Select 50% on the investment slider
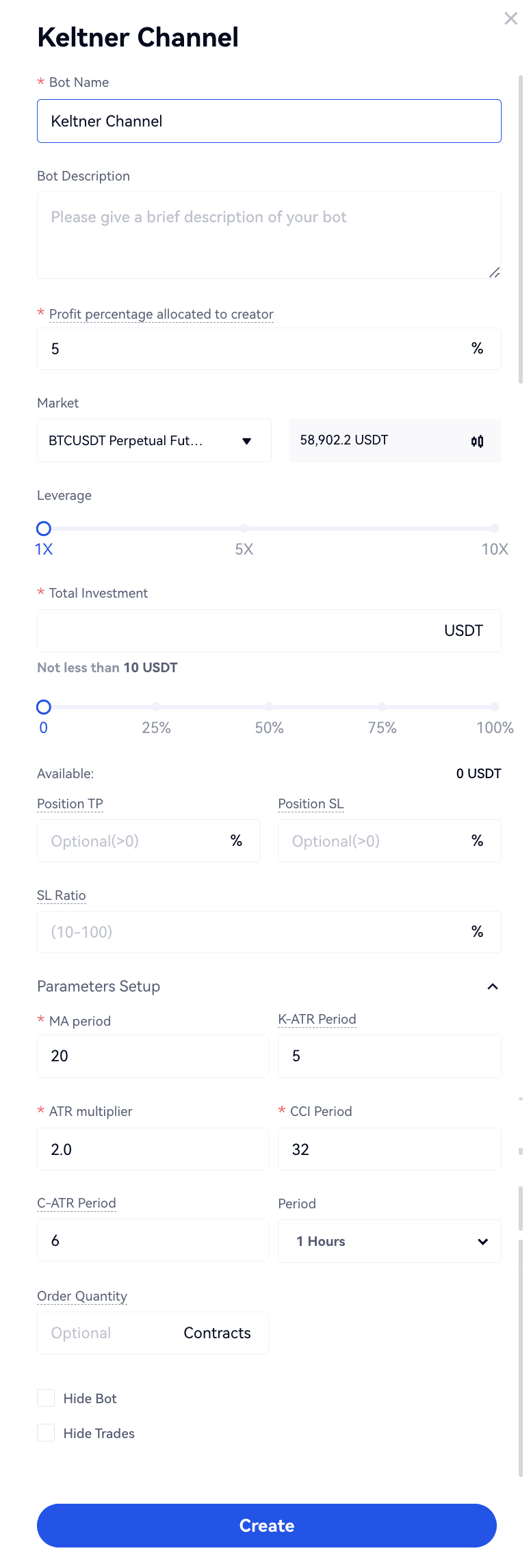 pos(269,706)
